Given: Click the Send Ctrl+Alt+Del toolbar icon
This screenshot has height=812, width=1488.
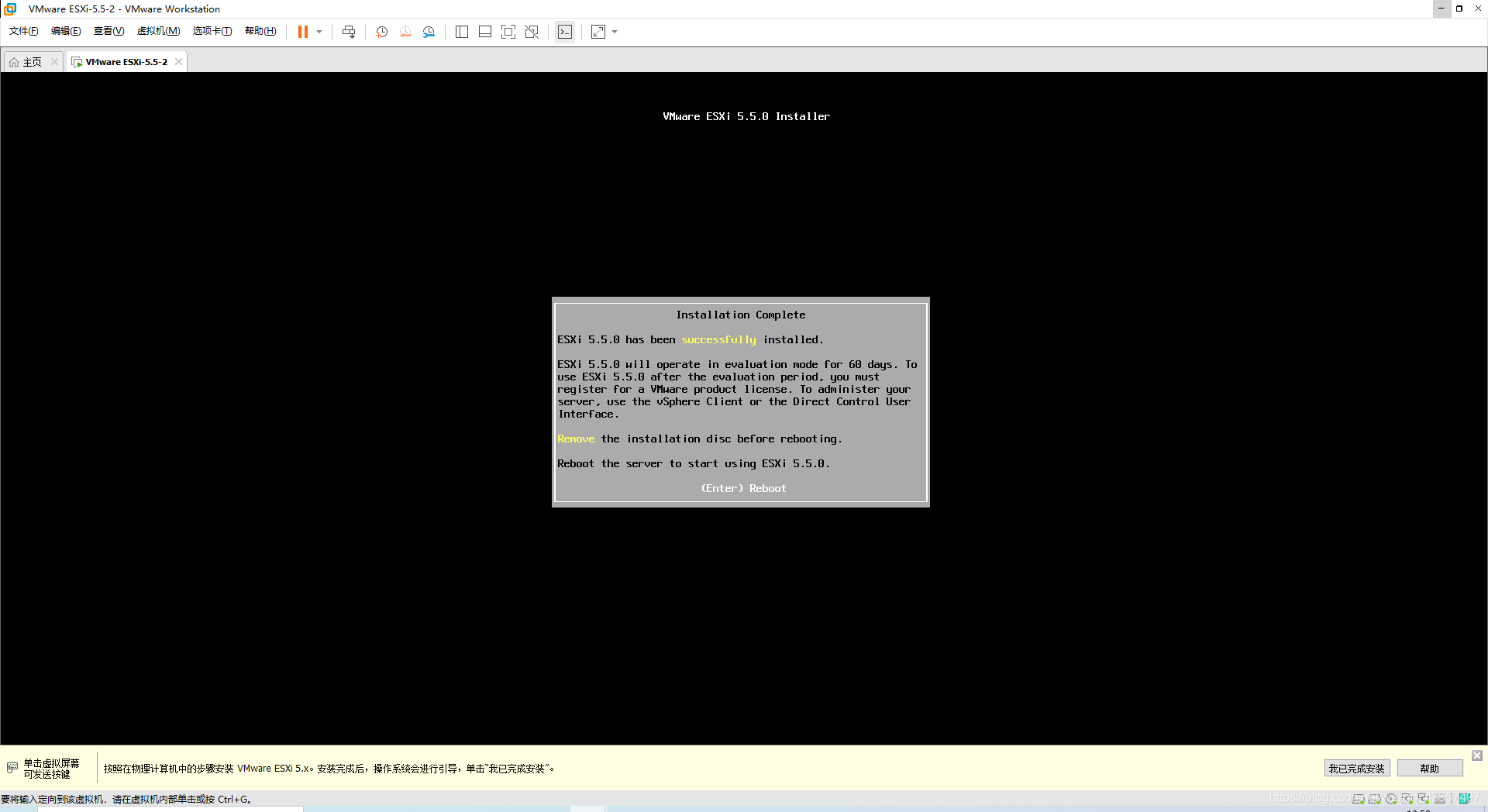Looking at the screenshot, I should pyautogui.click(x=349, y=32).
